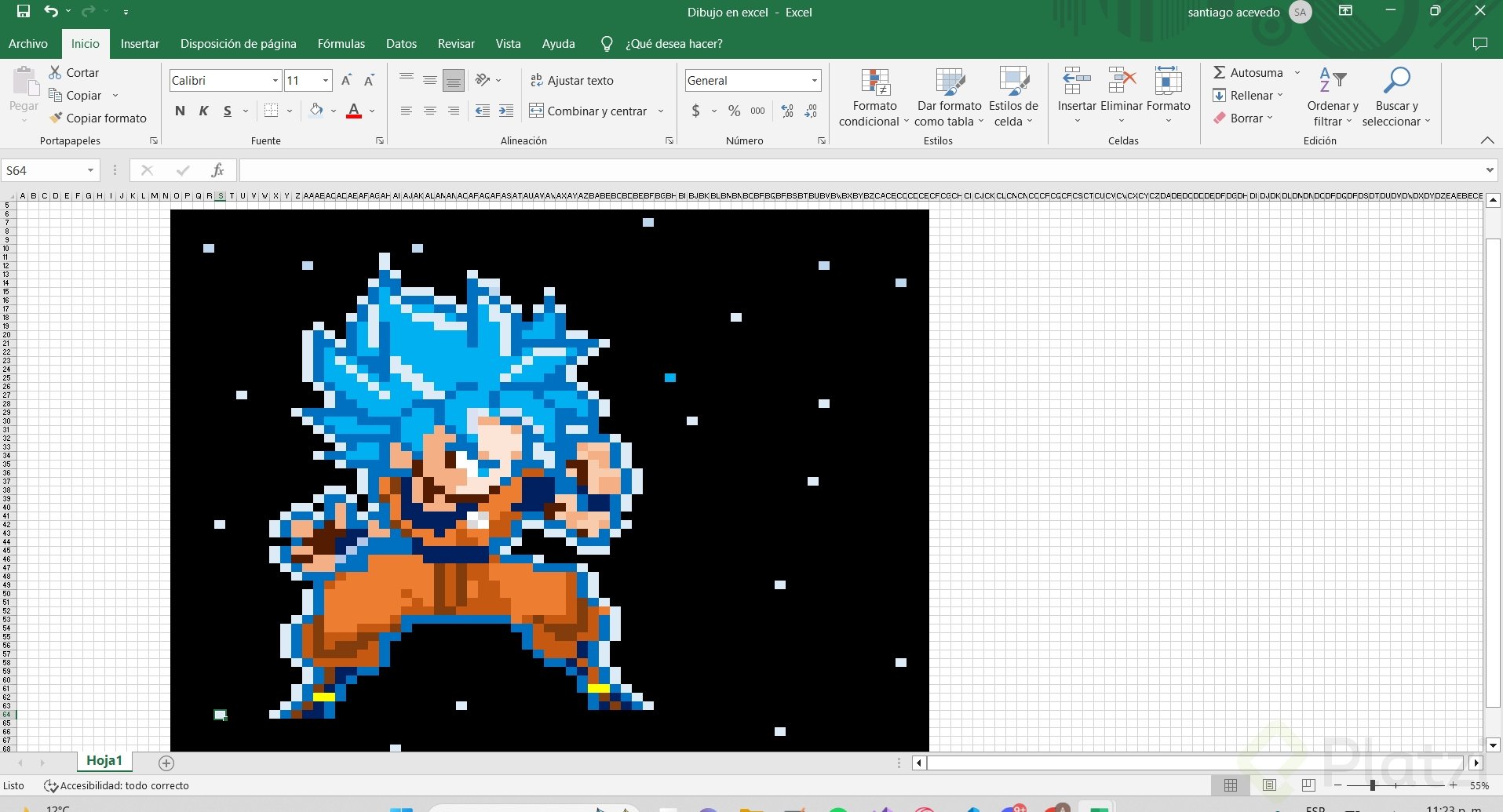Center text horizontally toggle
1503x812 pixels.
point(430,111)
